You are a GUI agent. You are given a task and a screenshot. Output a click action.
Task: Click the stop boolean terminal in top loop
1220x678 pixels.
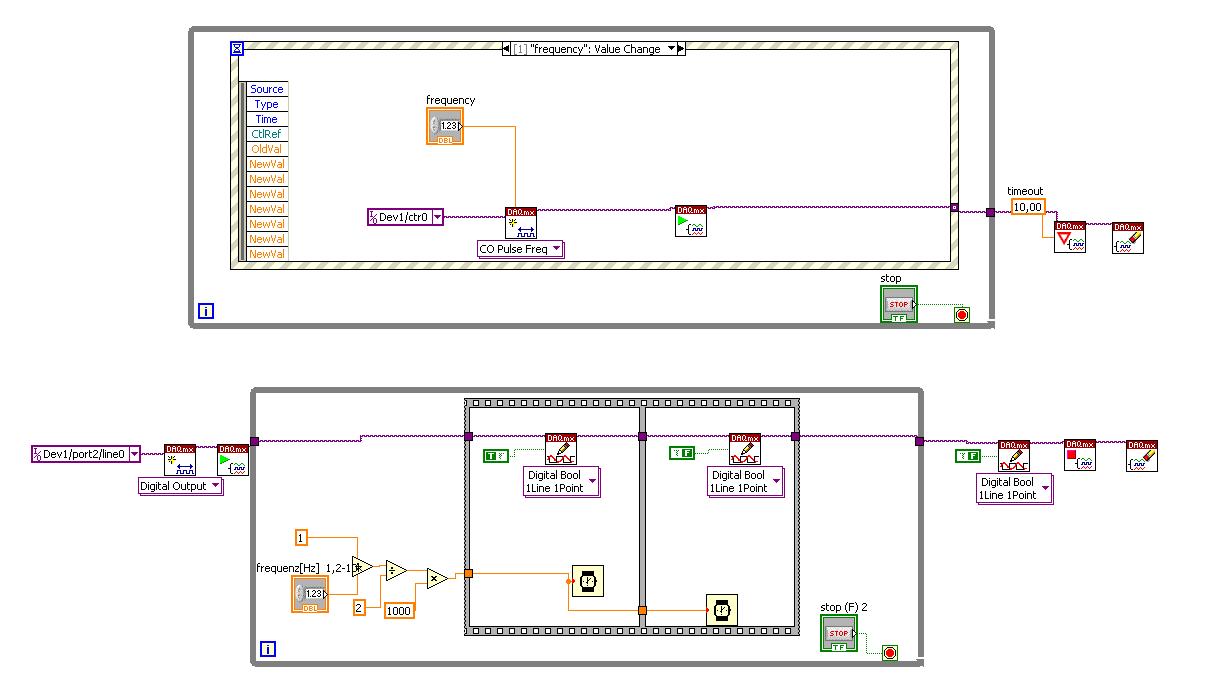898,304
